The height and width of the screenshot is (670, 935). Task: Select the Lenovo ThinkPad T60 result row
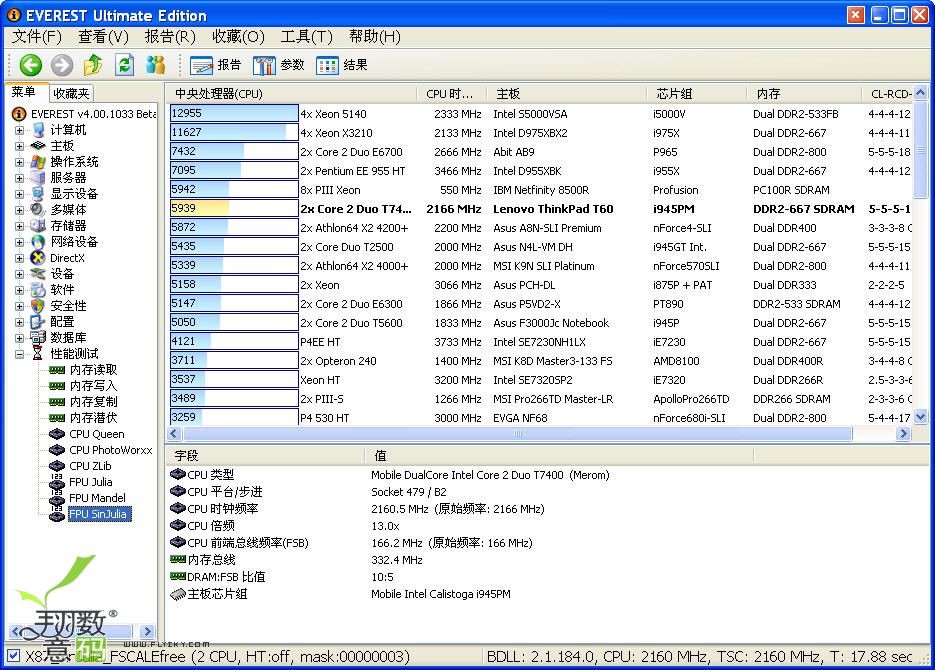[541, 209]
